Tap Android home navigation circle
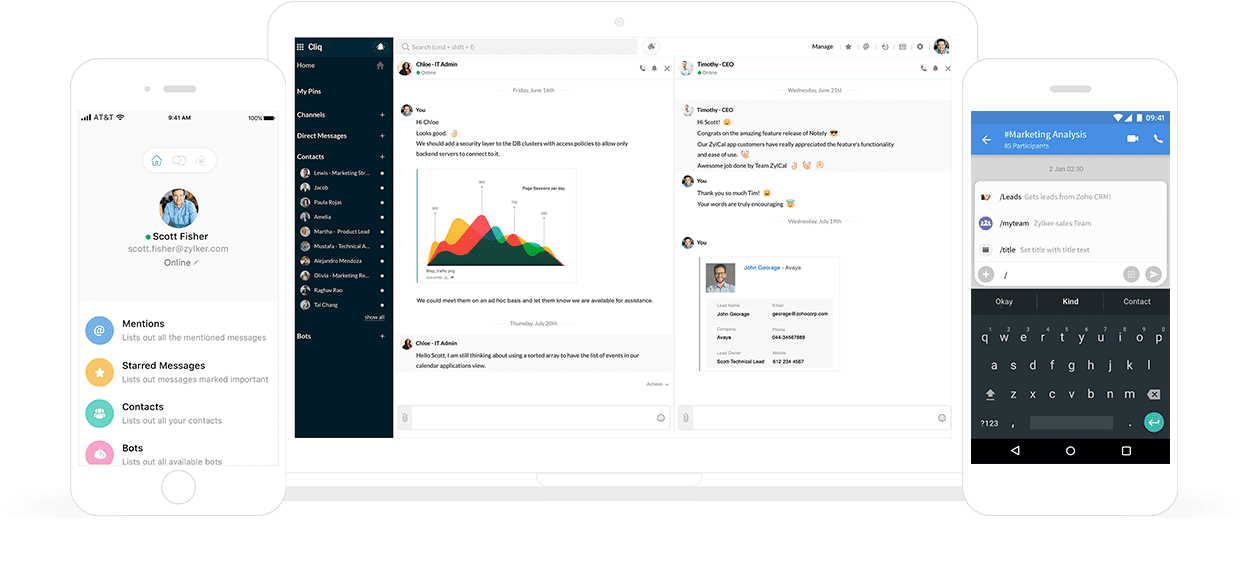This screenshot has width=1249, height=570. click(1070, 451)
